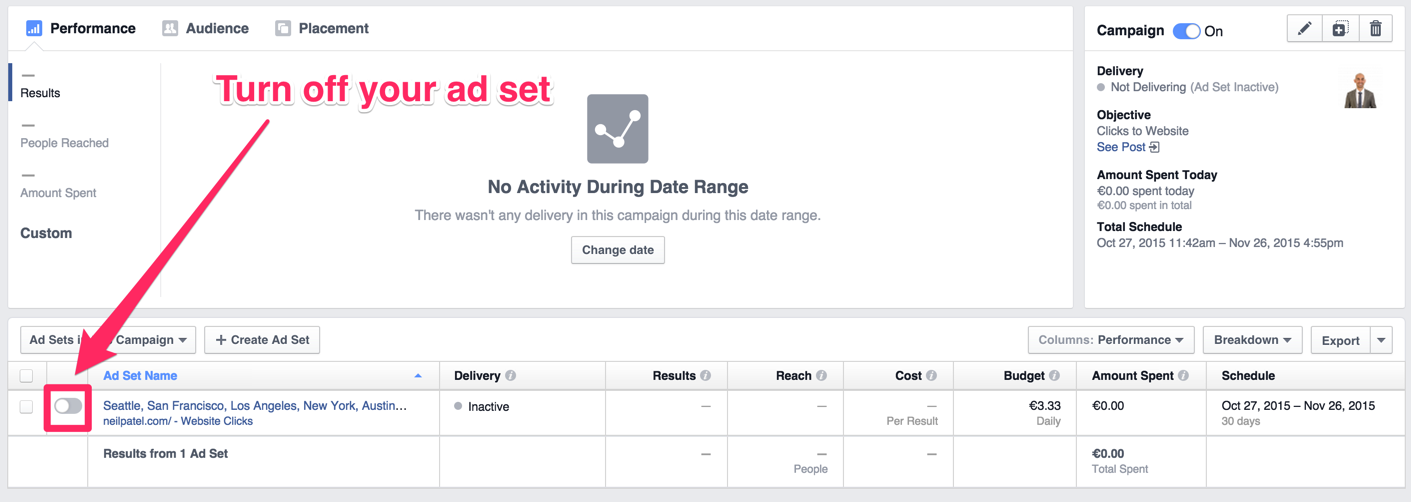
Task: Click the Budget column info icon
Action: (1054, 376)
